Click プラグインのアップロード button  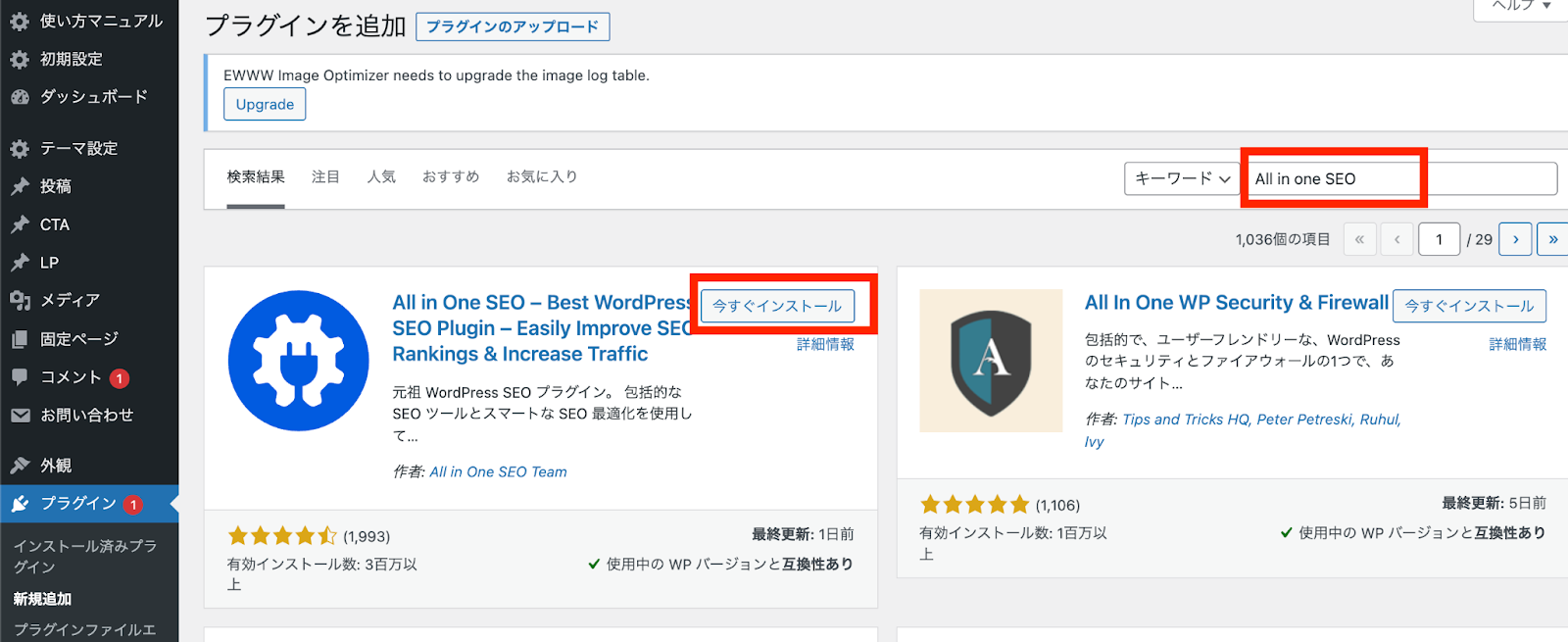(x=513, y=26)
